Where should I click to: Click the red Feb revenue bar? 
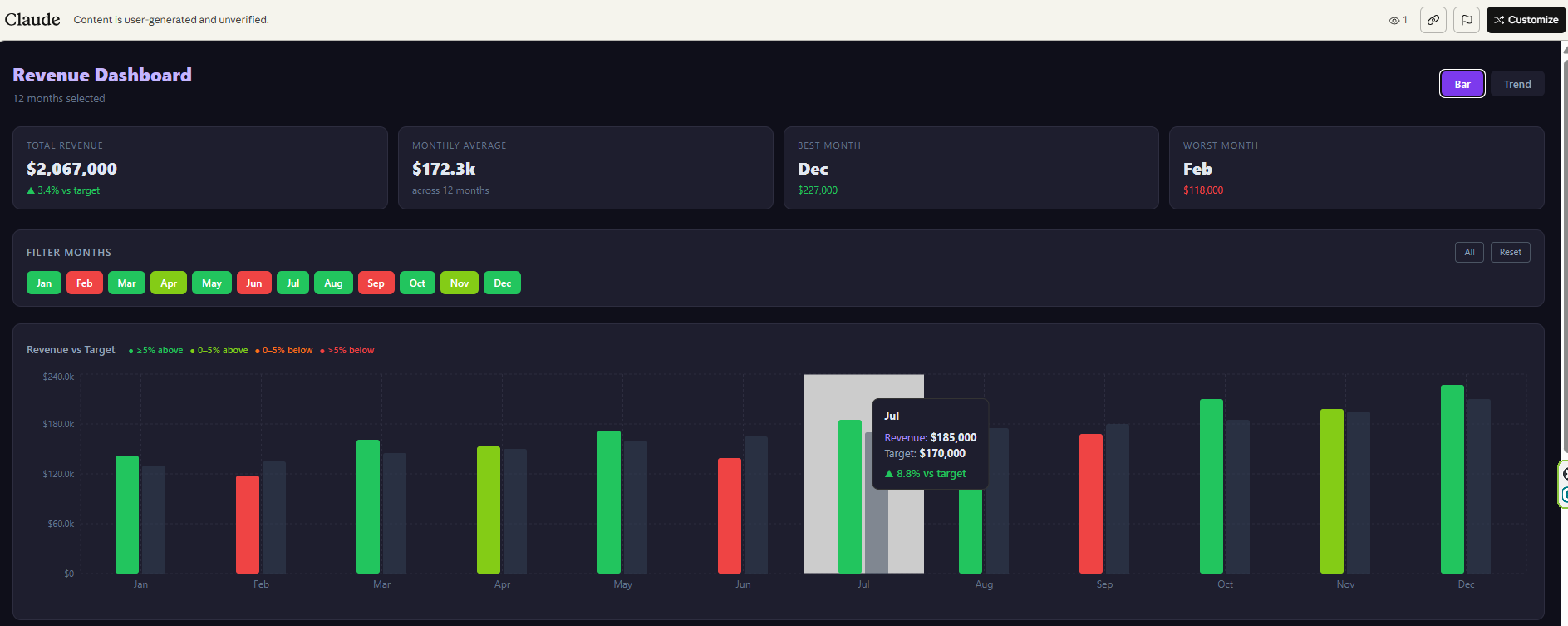point(248,525)
